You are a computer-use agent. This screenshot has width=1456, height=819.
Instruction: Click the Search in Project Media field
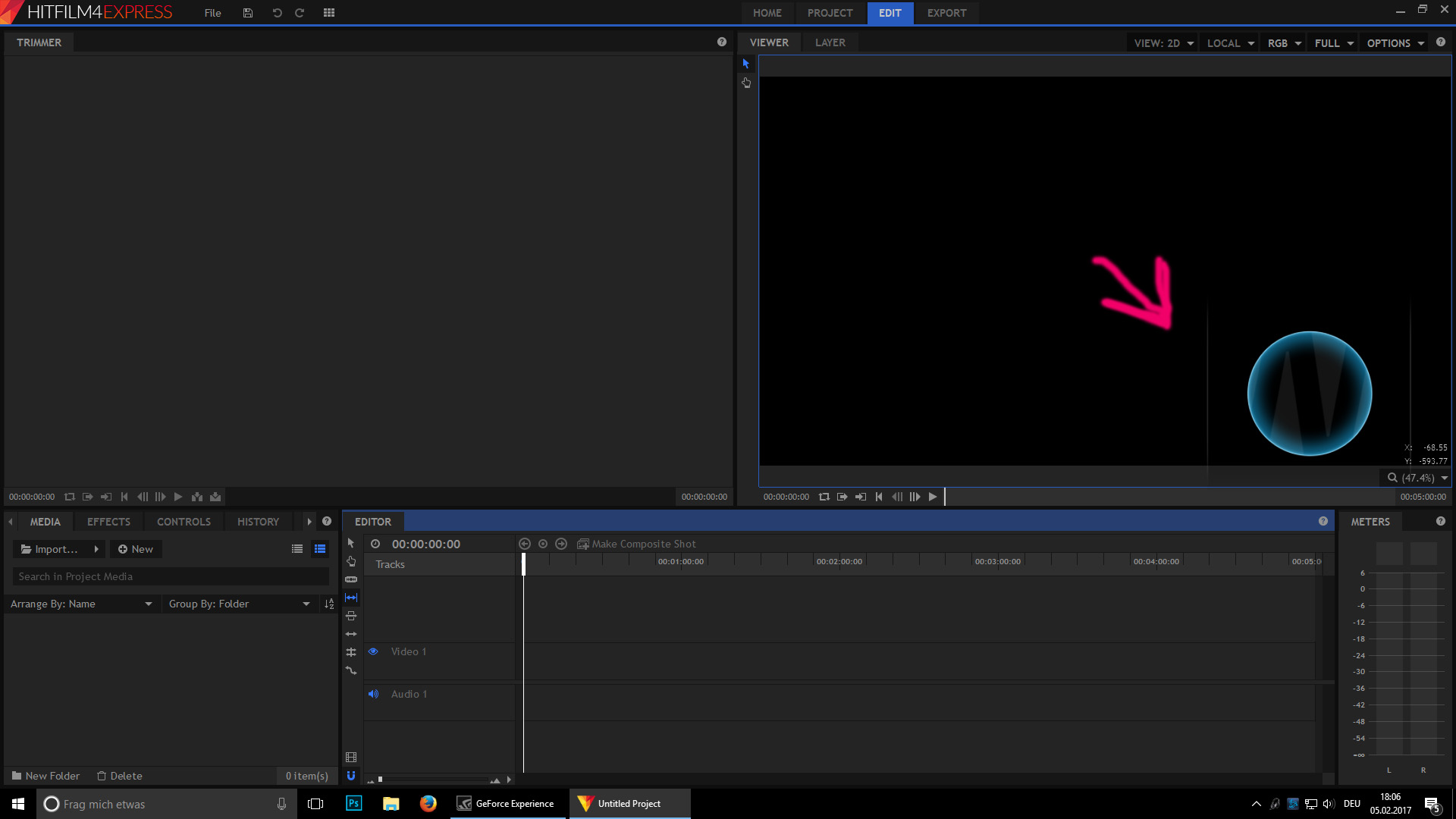click(x=171, y=576)
